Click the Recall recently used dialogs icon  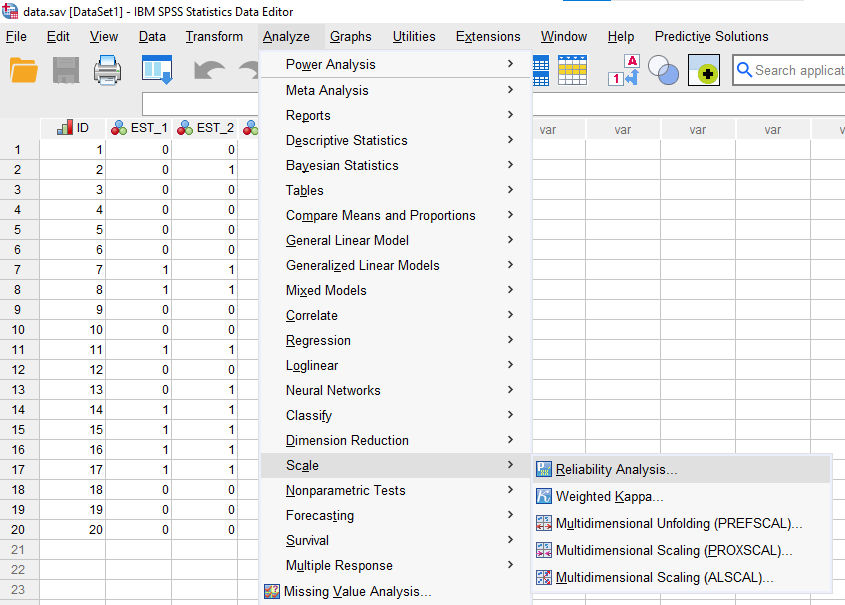click(157, 70)
